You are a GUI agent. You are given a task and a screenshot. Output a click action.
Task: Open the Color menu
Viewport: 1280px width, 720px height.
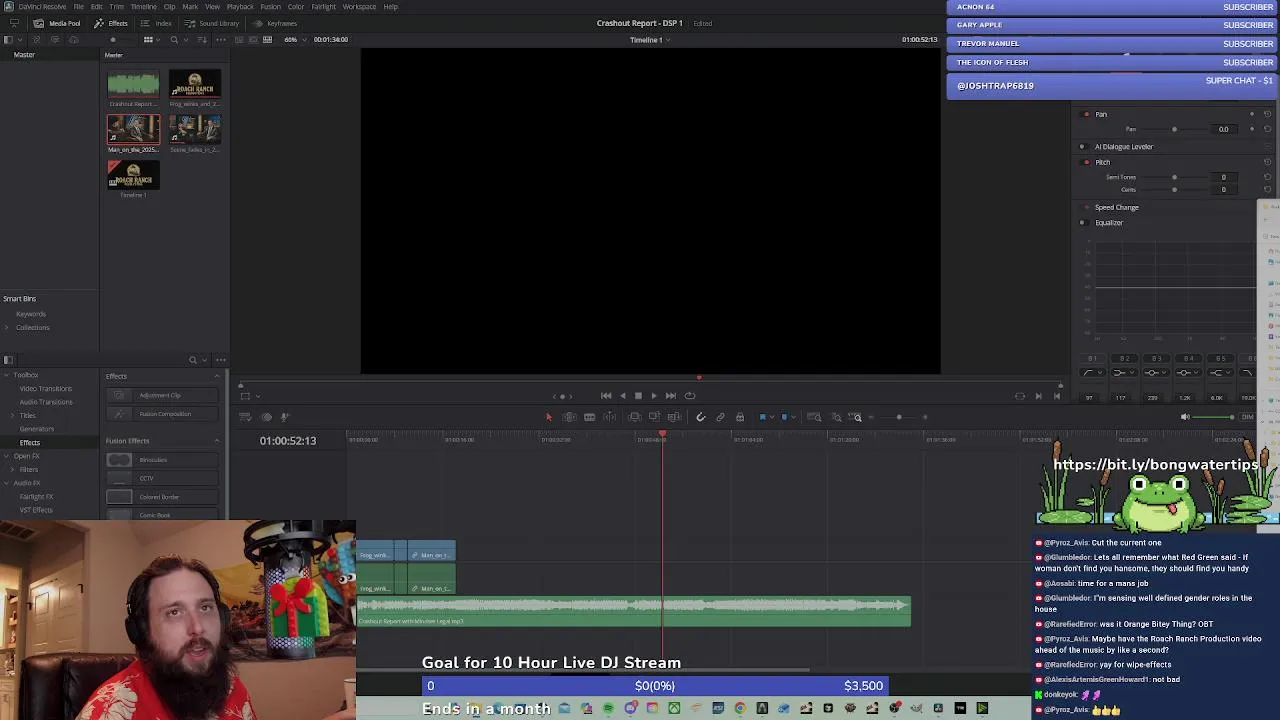pos(296,7)
